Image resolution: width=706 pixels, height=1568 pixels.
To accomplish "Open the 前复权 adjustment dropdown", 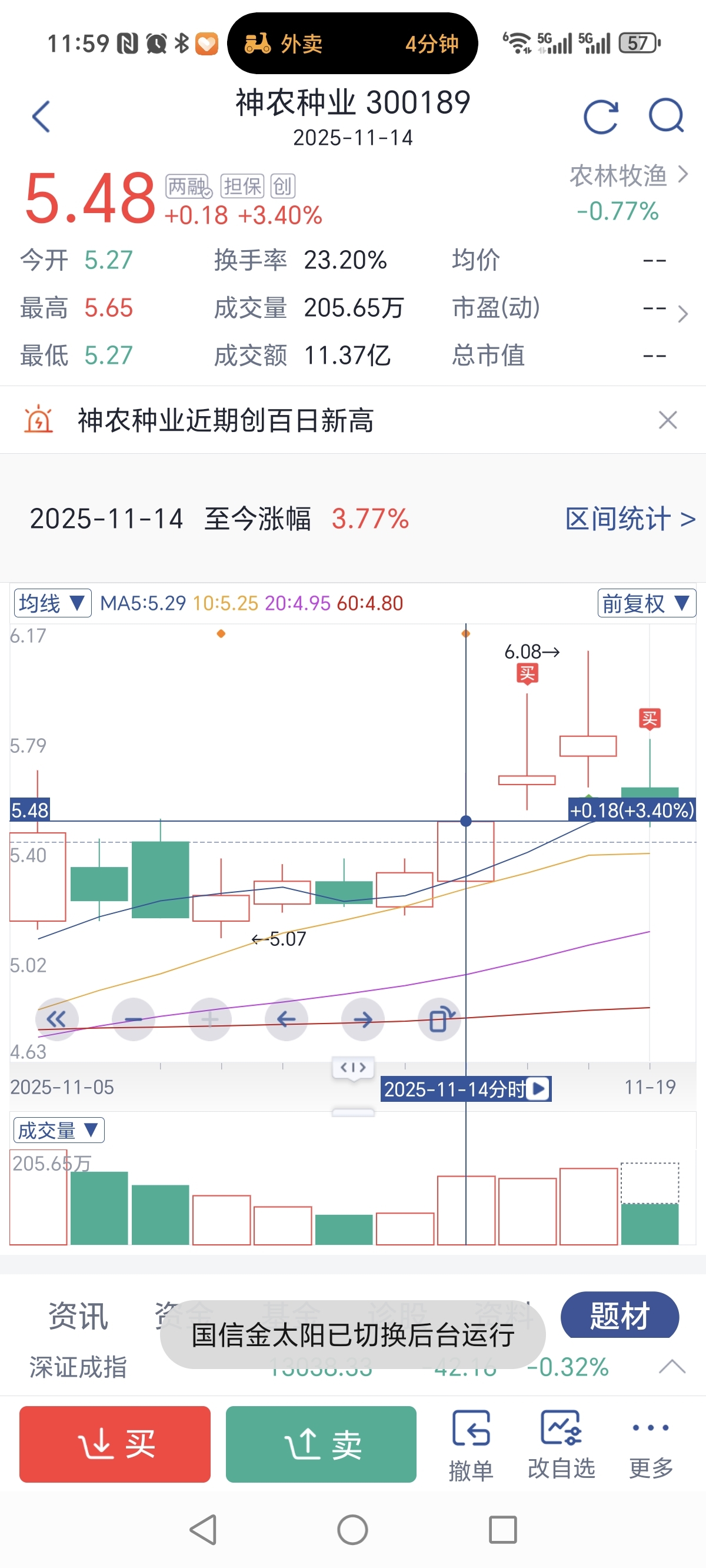I will point(647,603).
